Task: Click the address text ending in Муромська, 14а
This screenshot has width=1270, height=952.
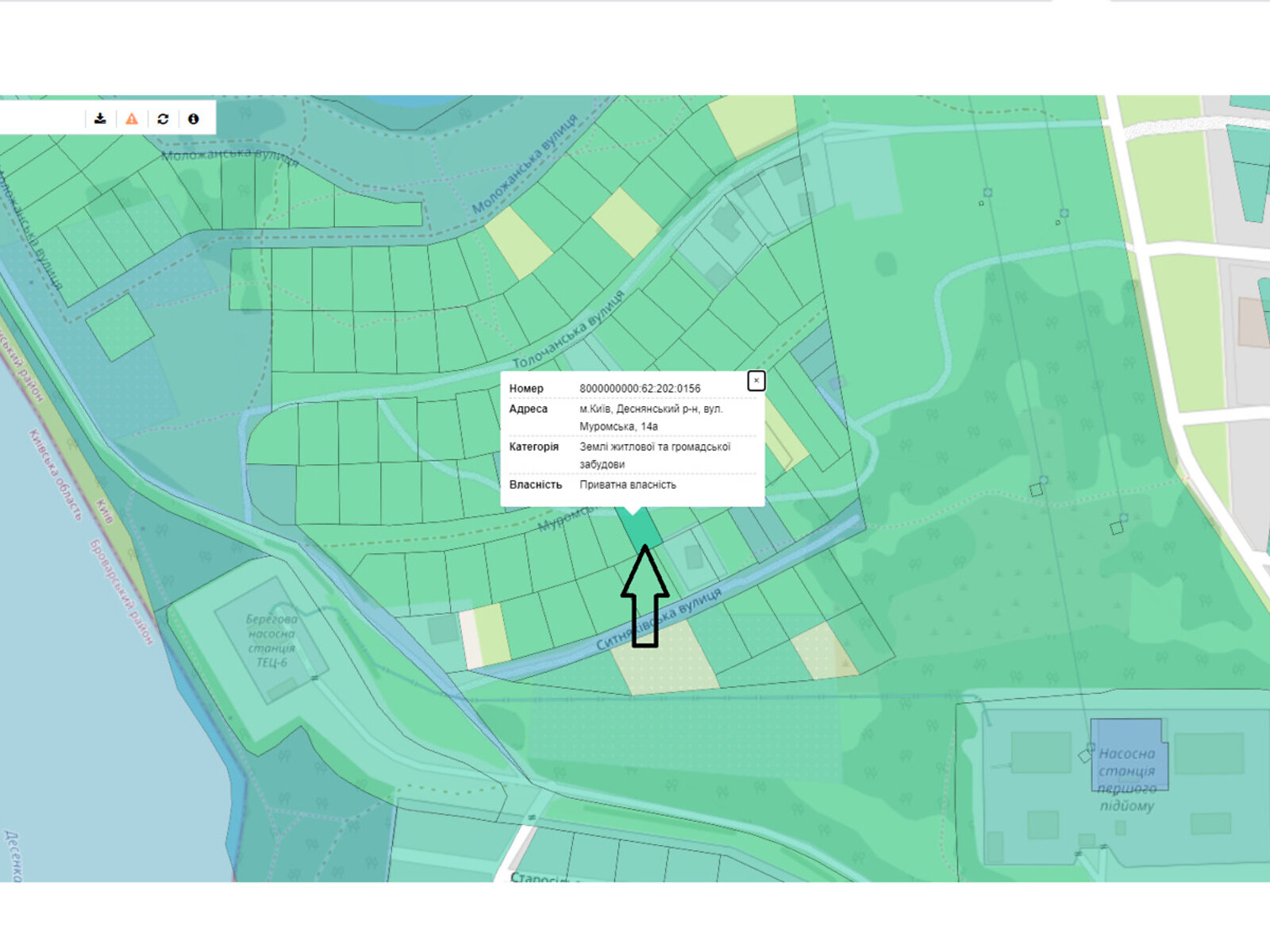Action: (651, 417)
